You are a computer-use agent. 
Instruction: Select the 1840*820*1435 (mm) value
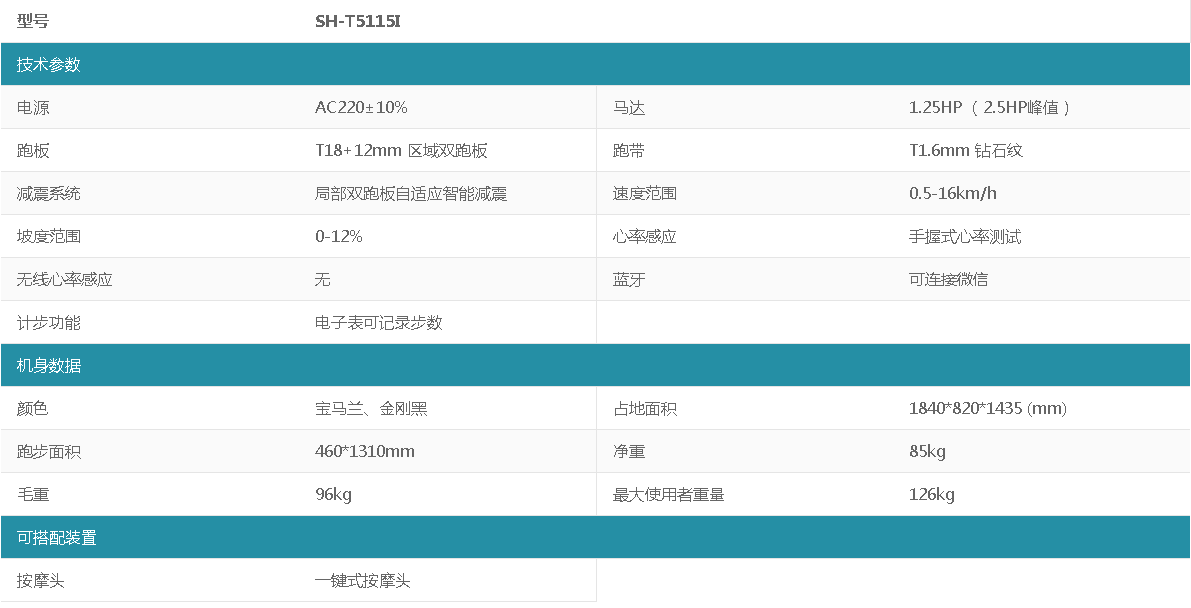988,409
